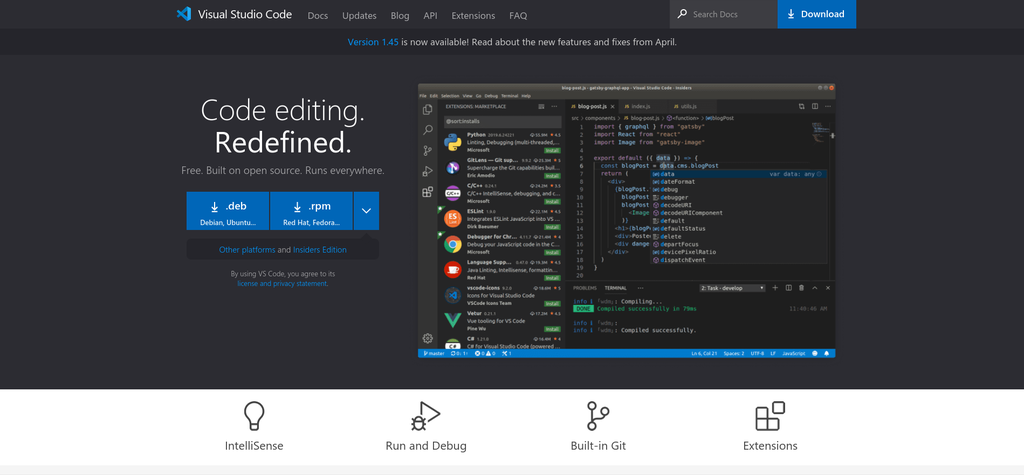Viewport: 1024px width, 475px height.
Task: Click Install button for ESLint extension
Action: [553, 227]
